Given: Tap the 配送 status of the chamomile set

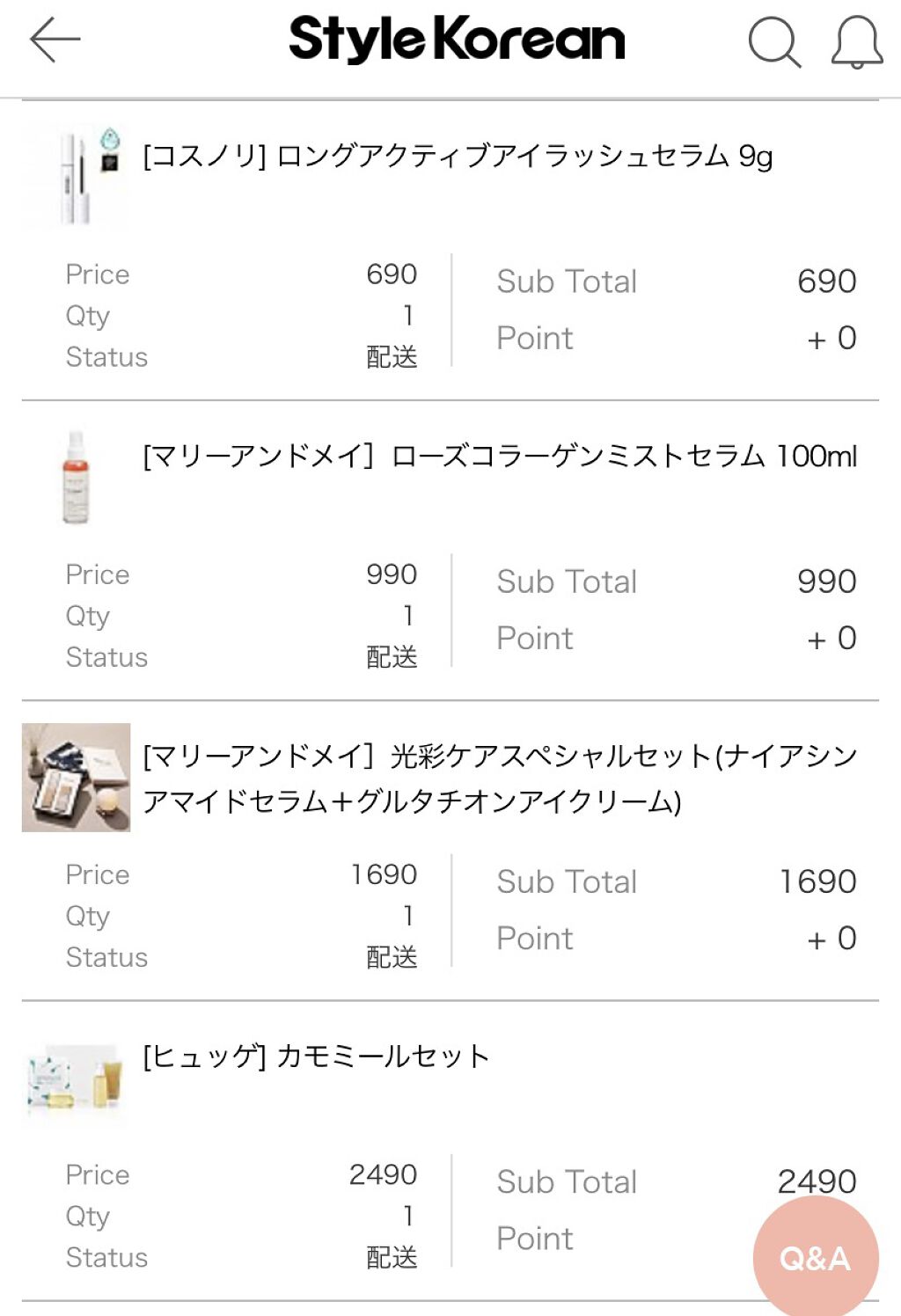Looking at the screenshot, I should point(392,1257).
